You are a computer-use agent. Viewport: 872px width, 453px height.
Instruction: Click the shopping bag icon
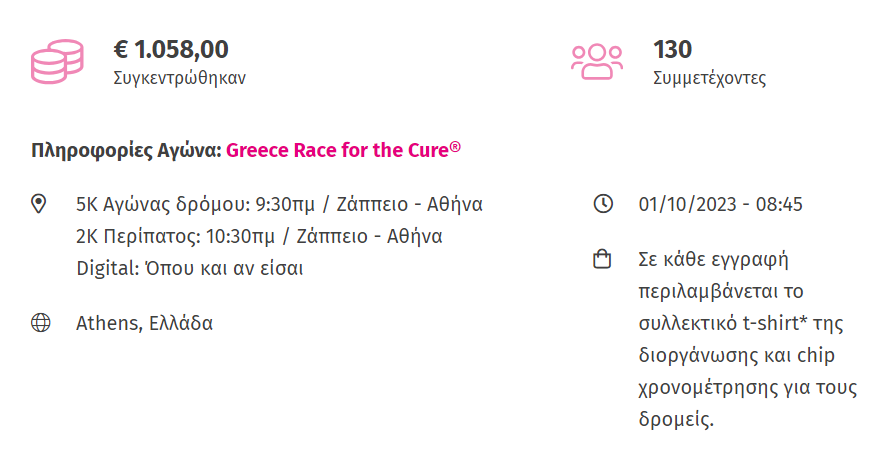point(602,261)
